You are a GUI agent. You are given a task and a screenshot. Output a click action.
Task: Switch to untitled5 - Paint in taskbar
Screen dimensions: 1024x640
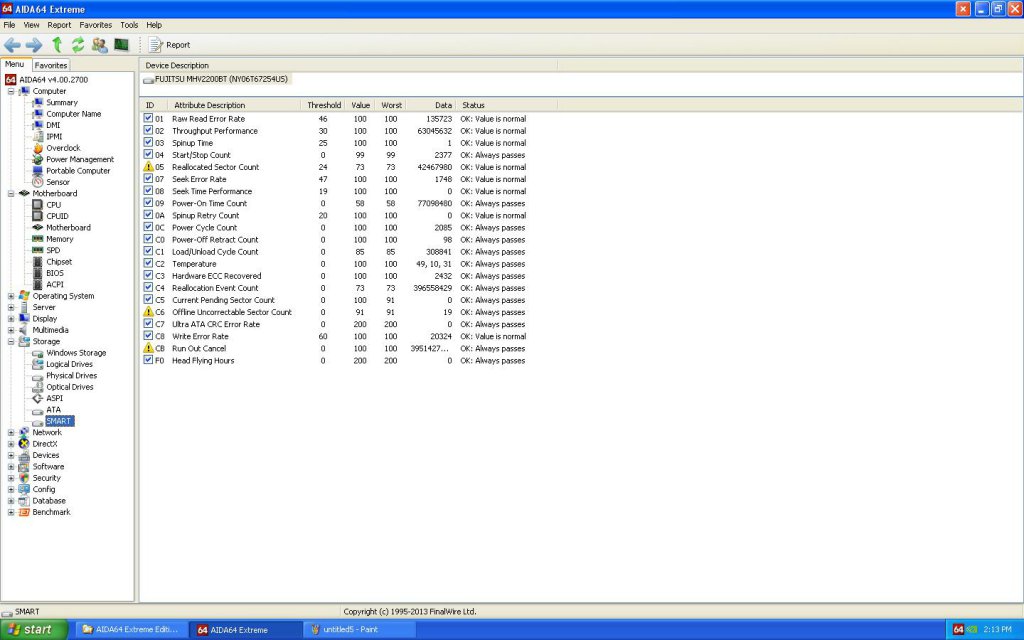click(359, 630)
